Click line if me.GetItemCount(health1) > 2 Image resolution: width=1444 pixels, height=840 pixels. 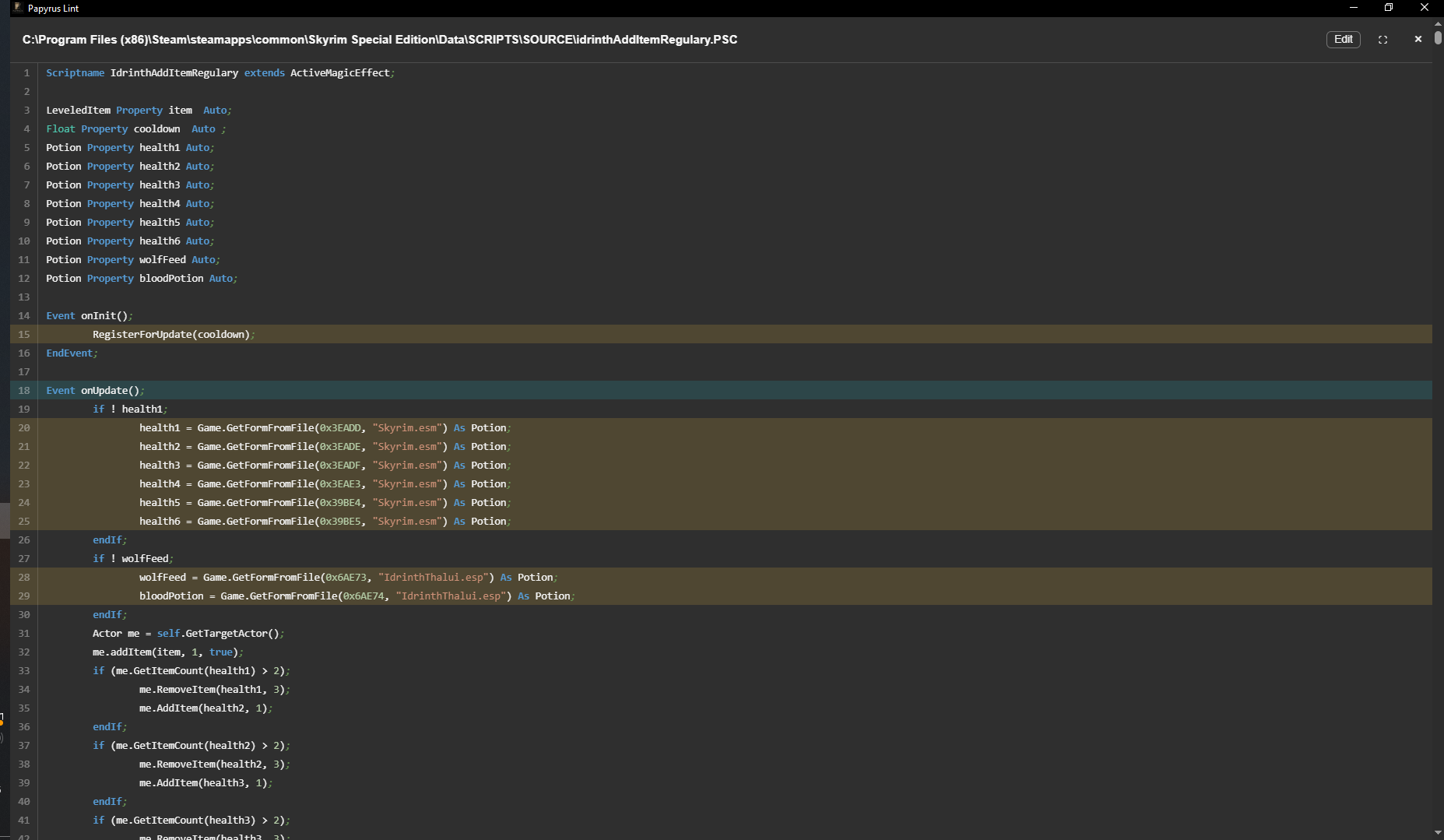point(191,670)
